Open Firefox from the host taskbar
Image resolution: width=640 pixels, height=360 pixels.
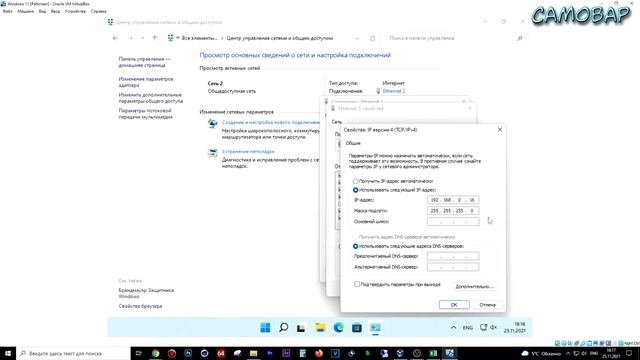click(x=319, y=353)
